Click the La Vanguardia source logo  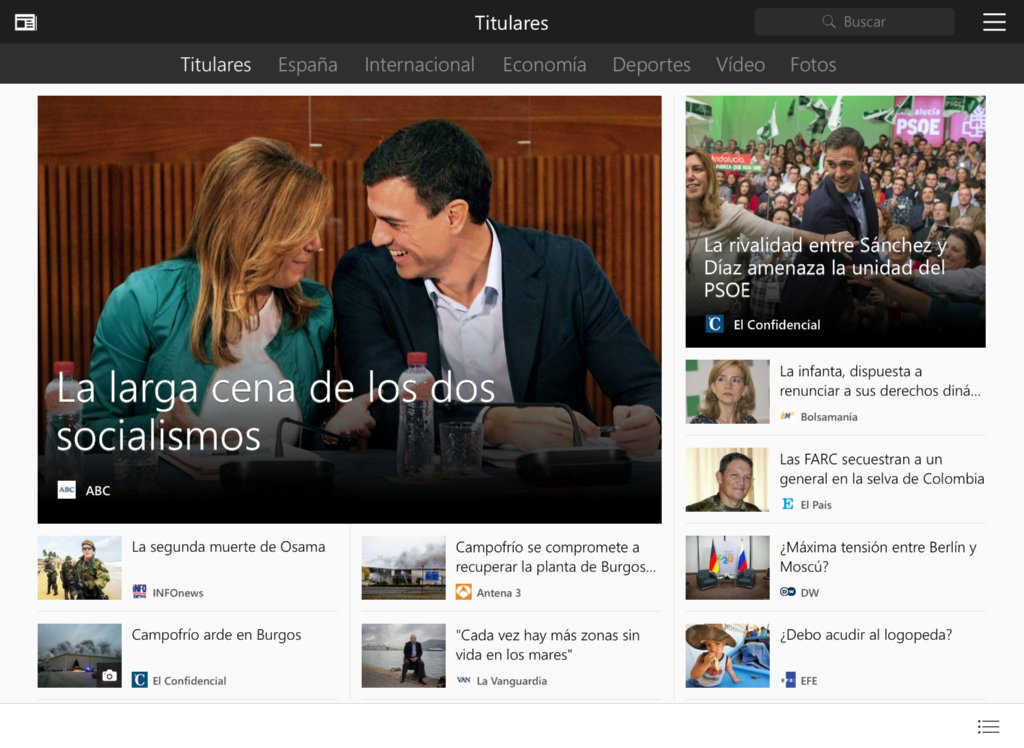tap(463, 680)
